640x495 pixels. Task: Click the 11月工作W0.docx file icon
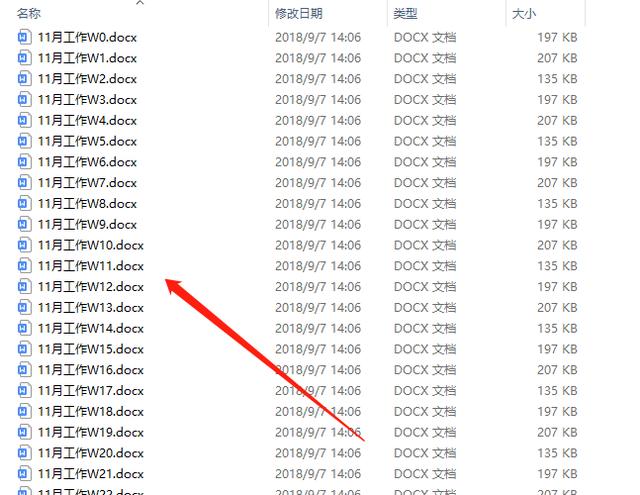[24, 37]
